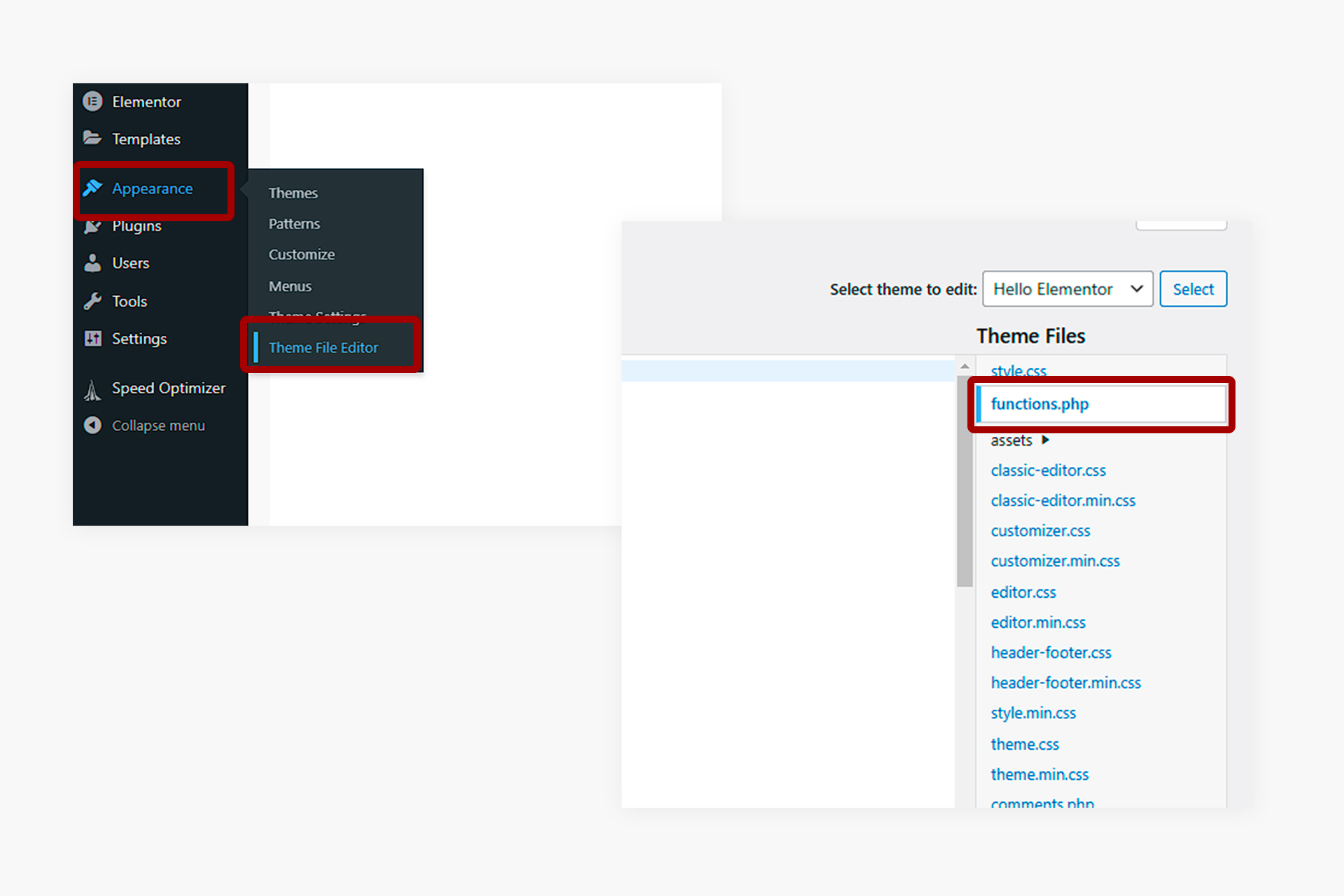Click the Appearance paintbrush icon
Screen dimensions: 1344x896
[x=92, y=188]
